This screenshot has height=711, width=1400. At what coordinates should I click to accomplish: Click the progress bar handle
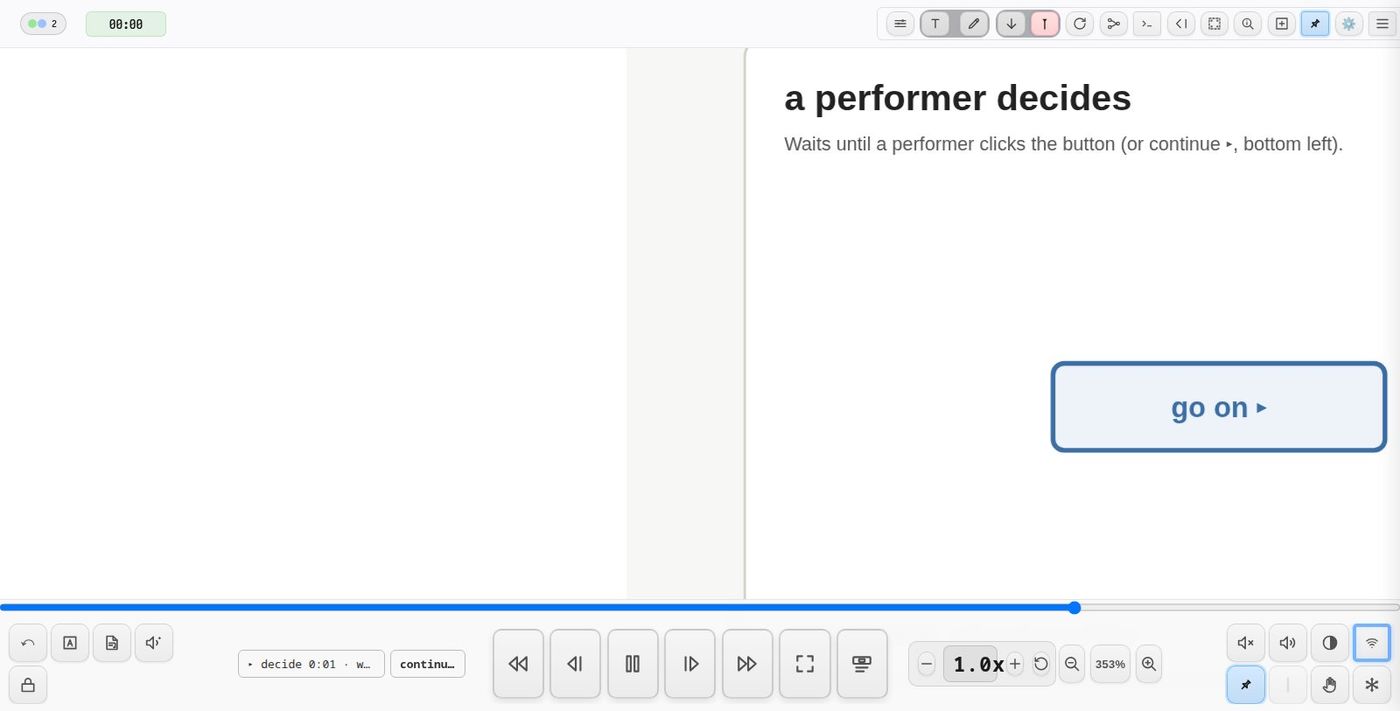tap(1074, 607)
